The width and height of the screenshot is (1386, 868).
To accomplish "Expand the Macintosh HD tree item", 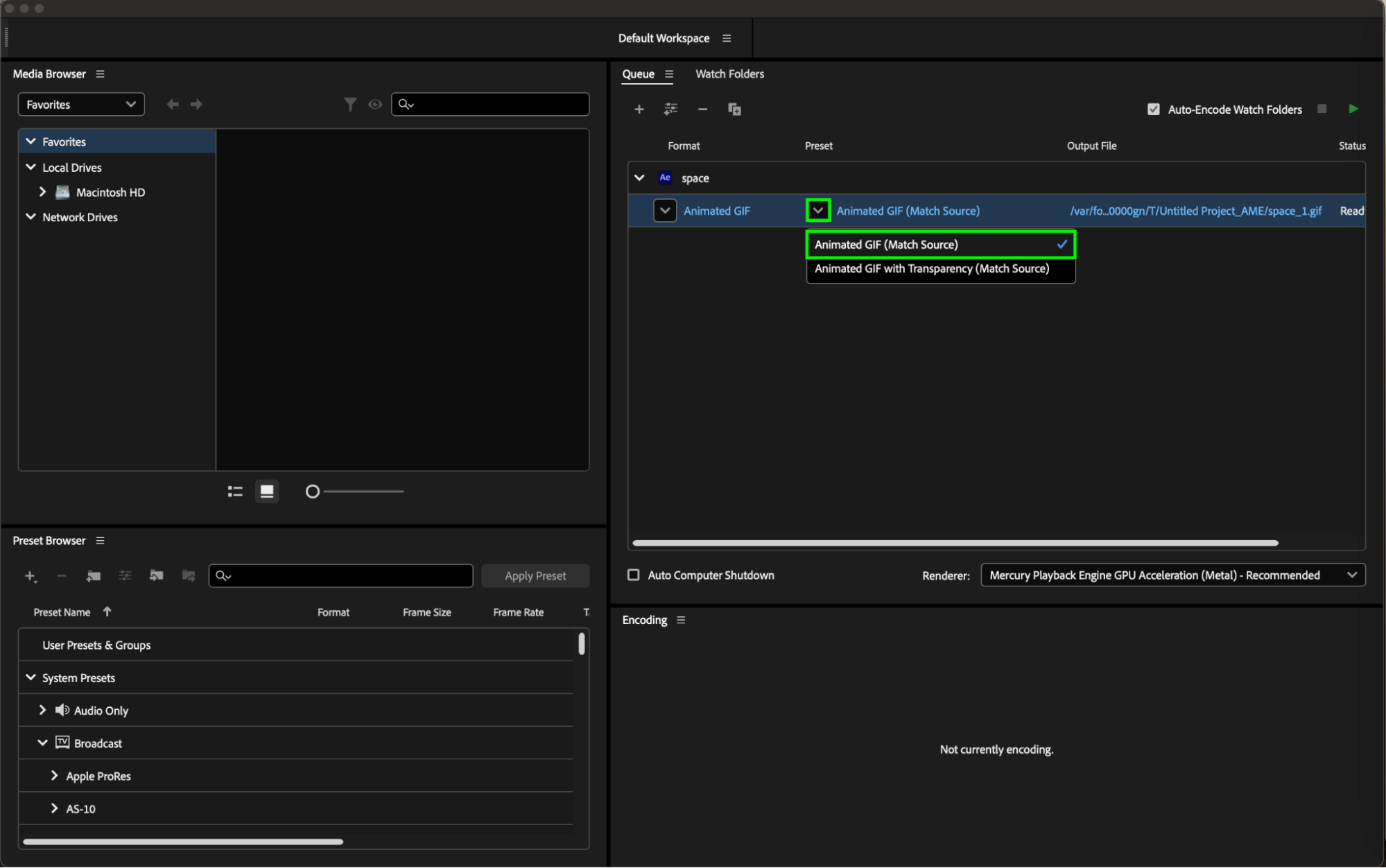I will (x=43, y=192).
